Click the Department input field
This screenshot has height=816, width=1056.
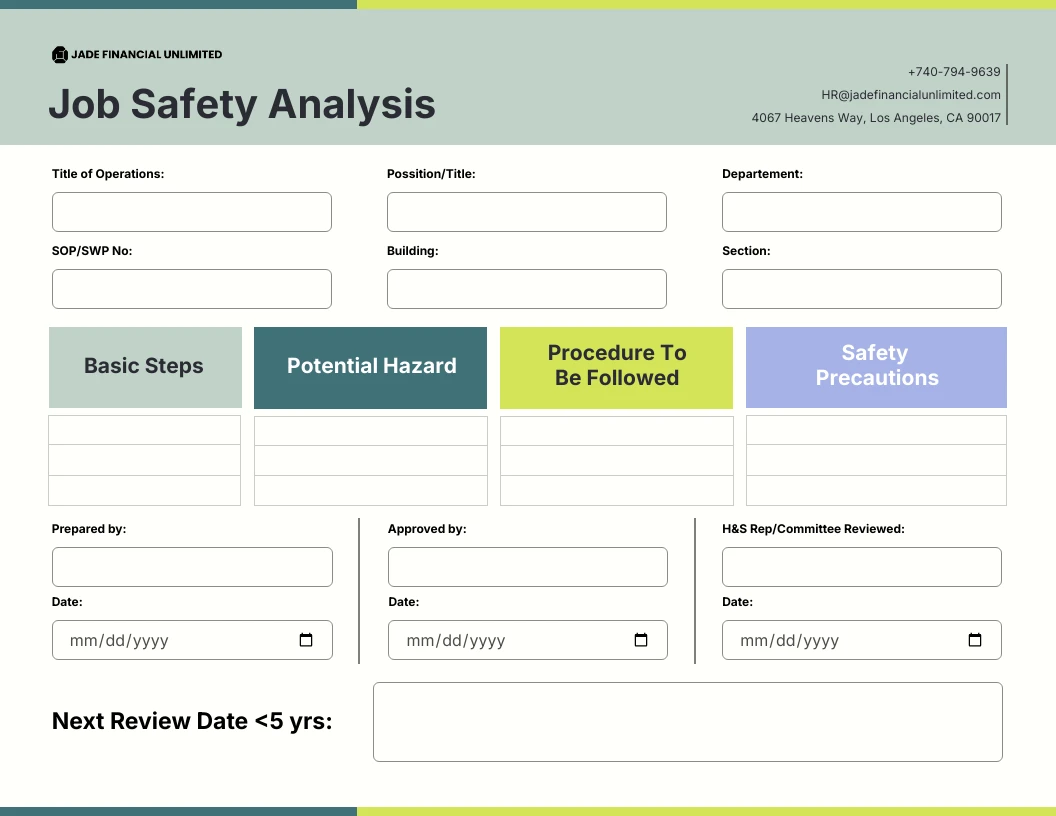tap(861, 212)
